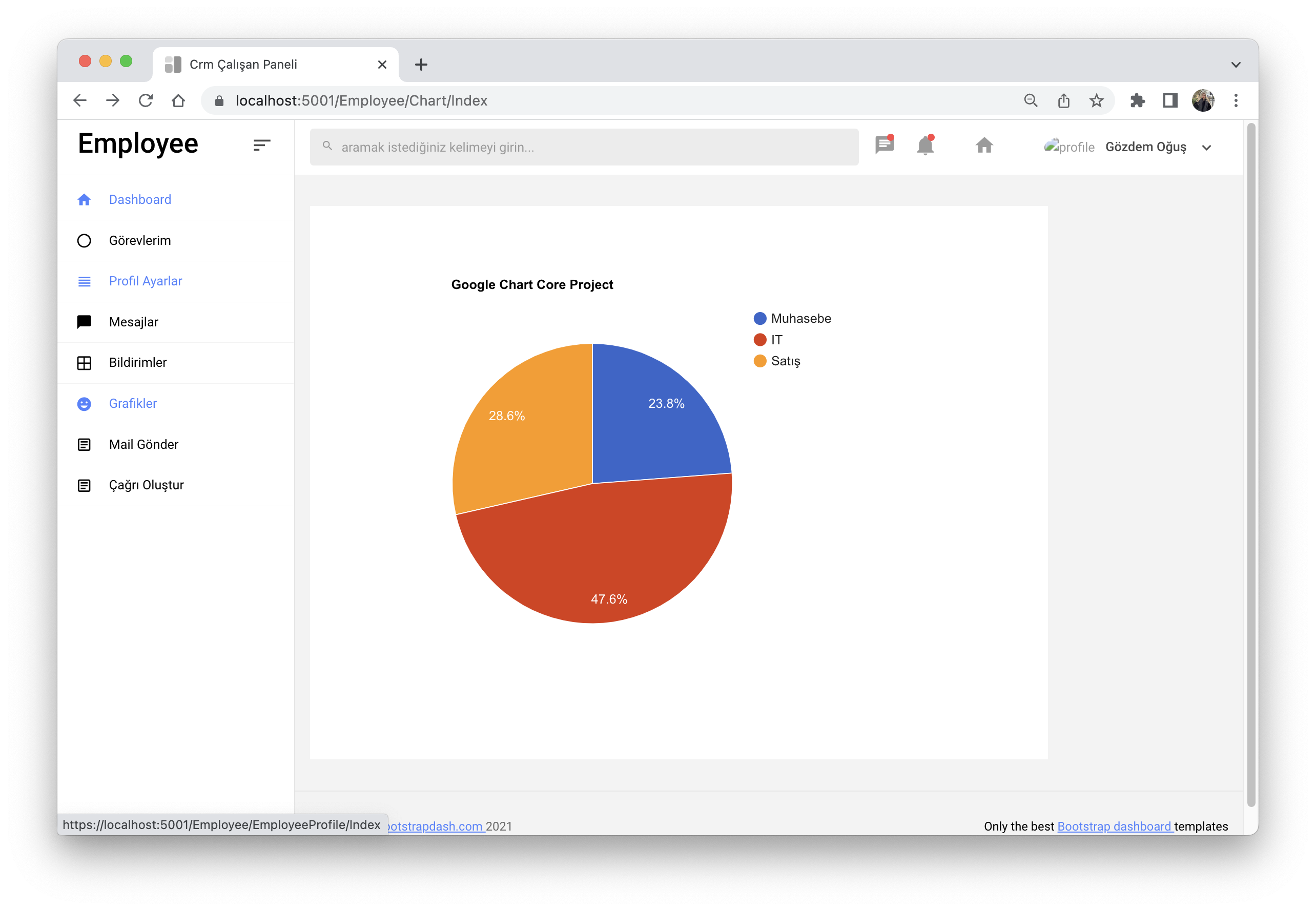1316x911 pixels.
Task: Click the circle icon beside Görevlerim
Action: pos(84,241)
